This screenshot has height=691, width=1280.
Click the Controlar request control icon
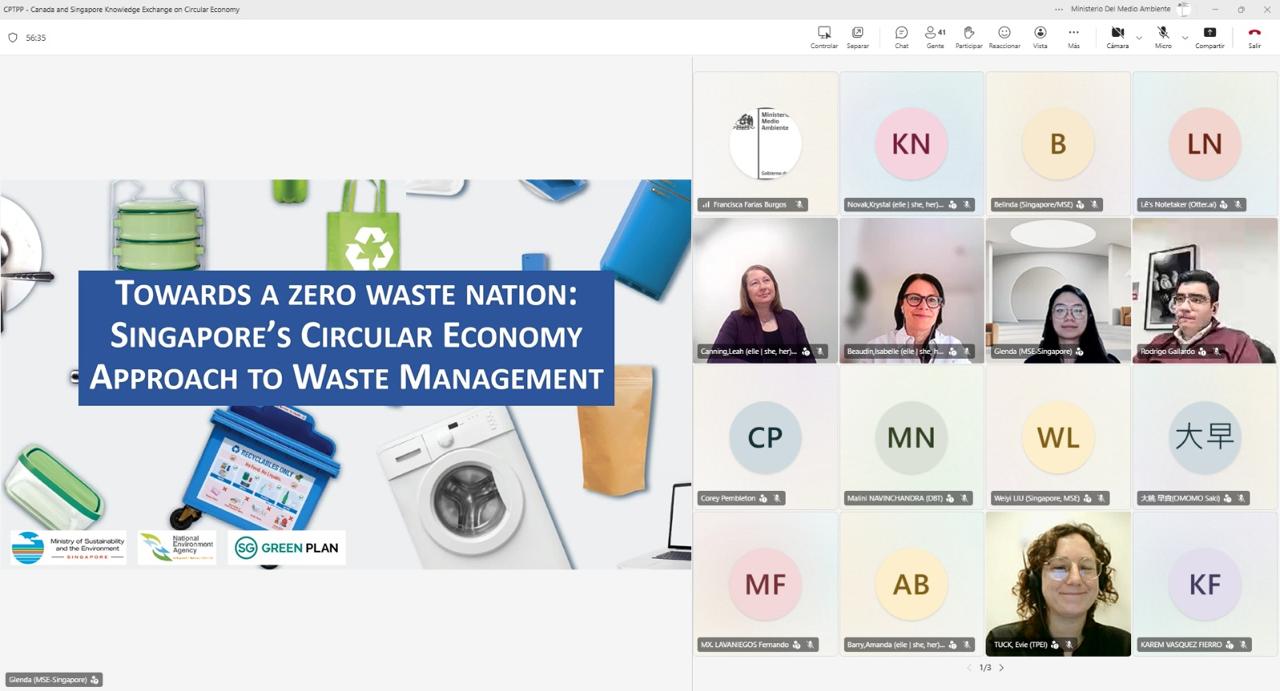pyautogui.click(x=824, y=37)
